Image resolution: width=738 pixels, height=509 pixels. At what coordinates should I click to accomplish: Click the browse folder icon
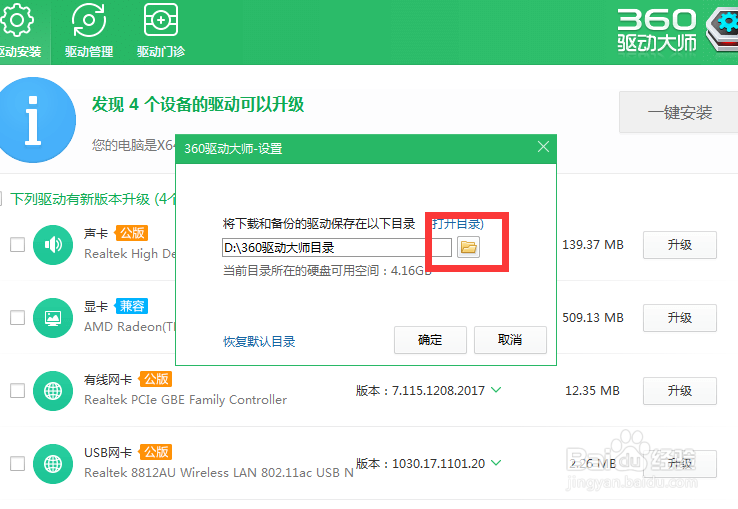[x=468, y=247]
